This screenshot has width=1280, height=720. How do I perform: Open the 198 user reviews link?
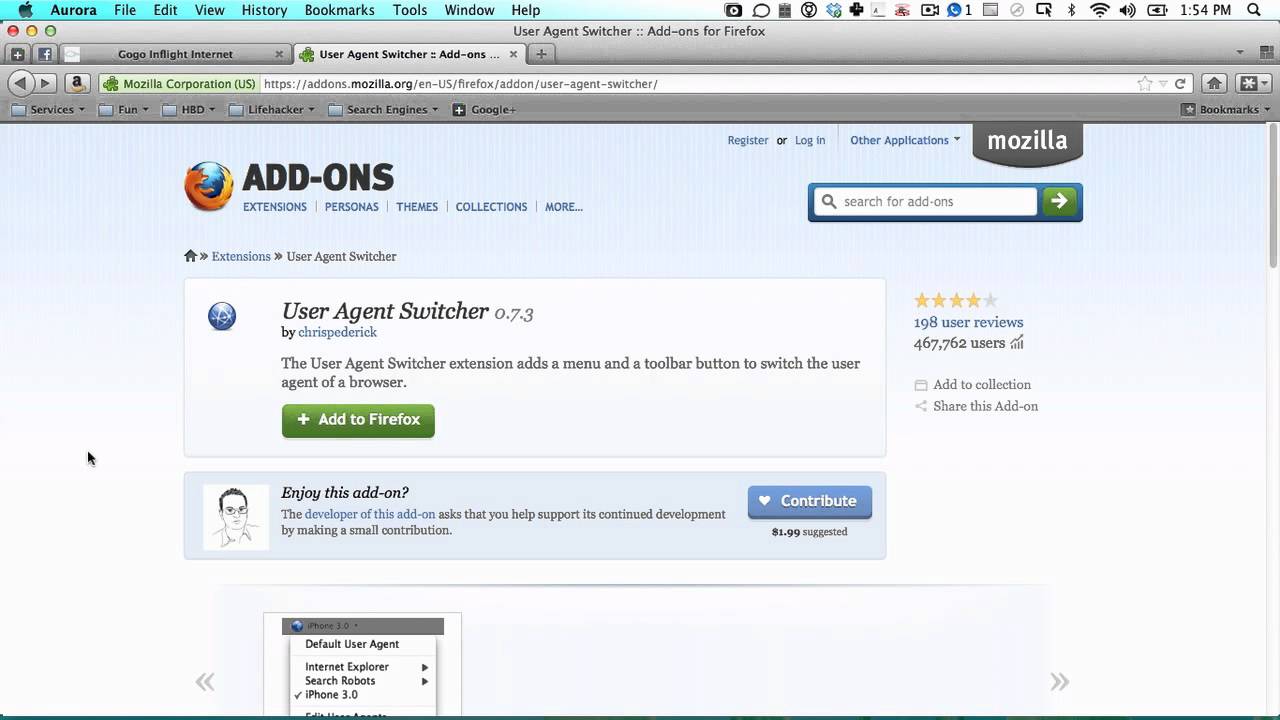(x=968, y=322)
